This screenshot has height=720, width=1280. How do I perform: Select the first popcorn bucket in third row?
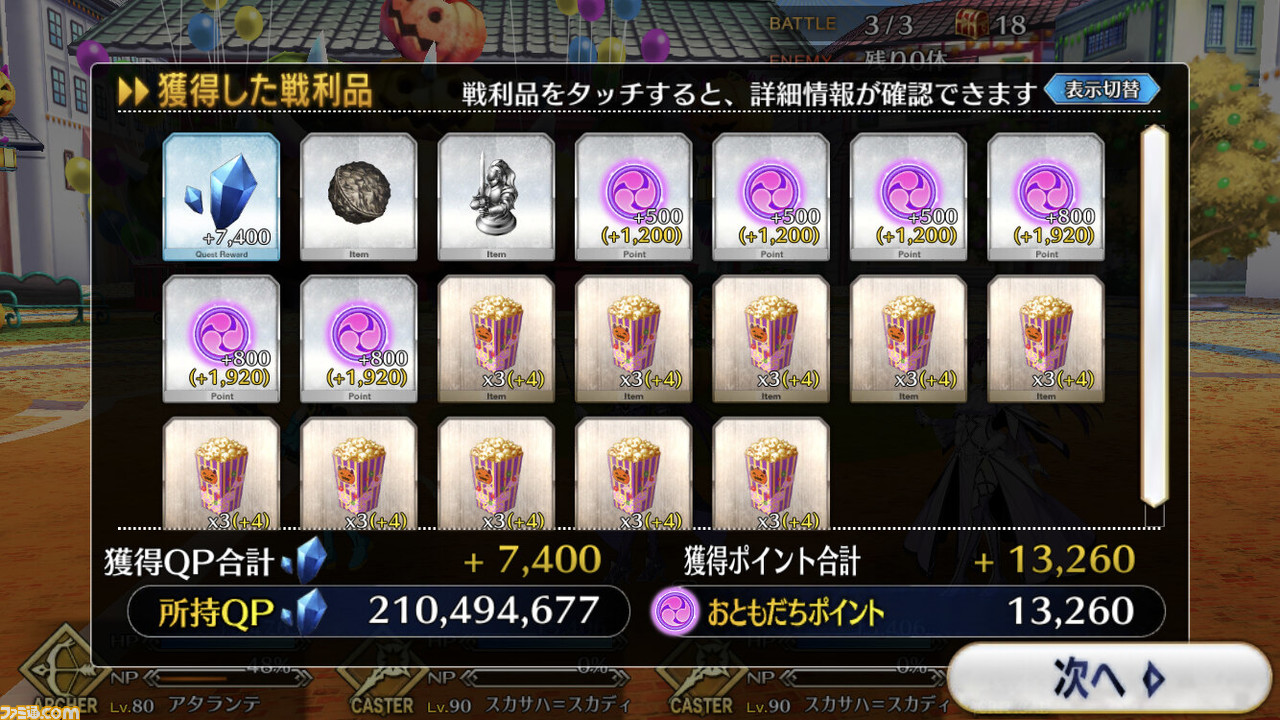pos(221,473)
